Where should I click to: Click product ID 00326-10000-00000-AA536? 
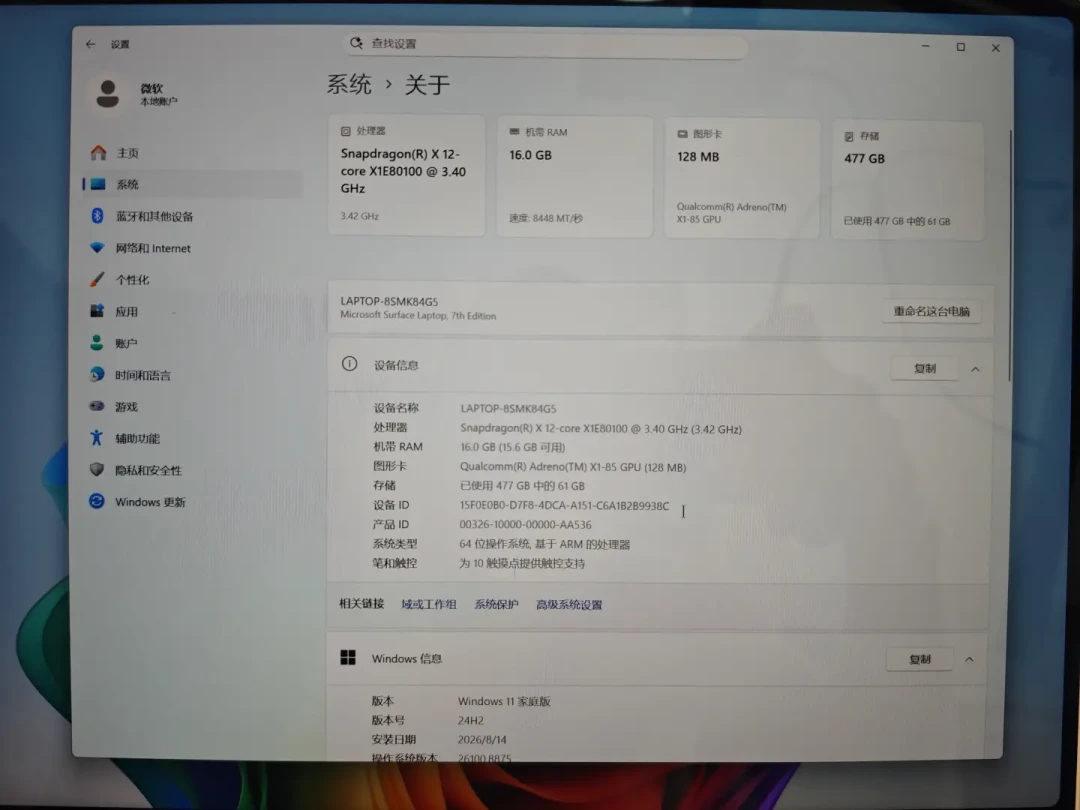pos(525,524)
